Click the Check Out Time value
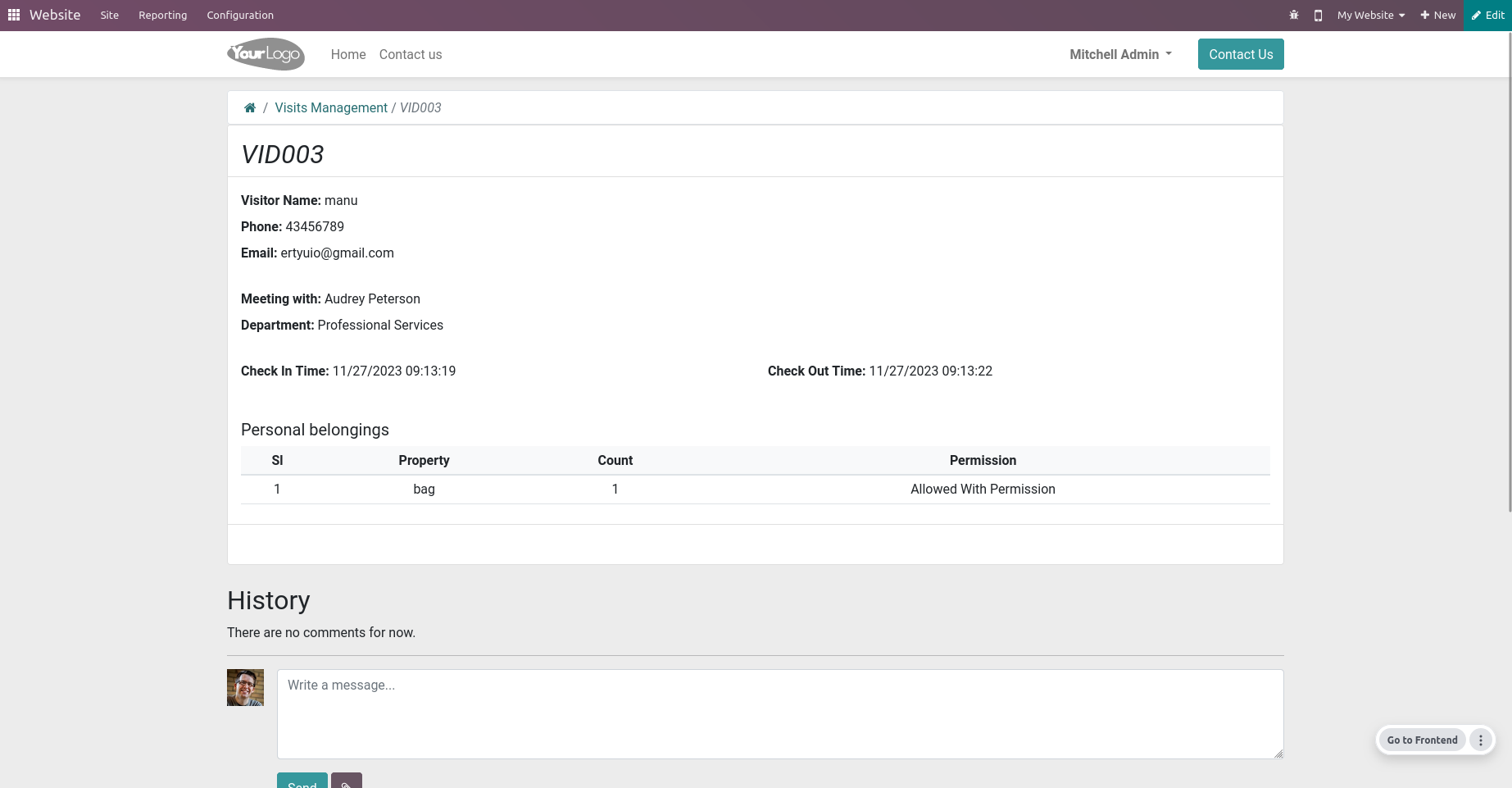 (931, 371)
